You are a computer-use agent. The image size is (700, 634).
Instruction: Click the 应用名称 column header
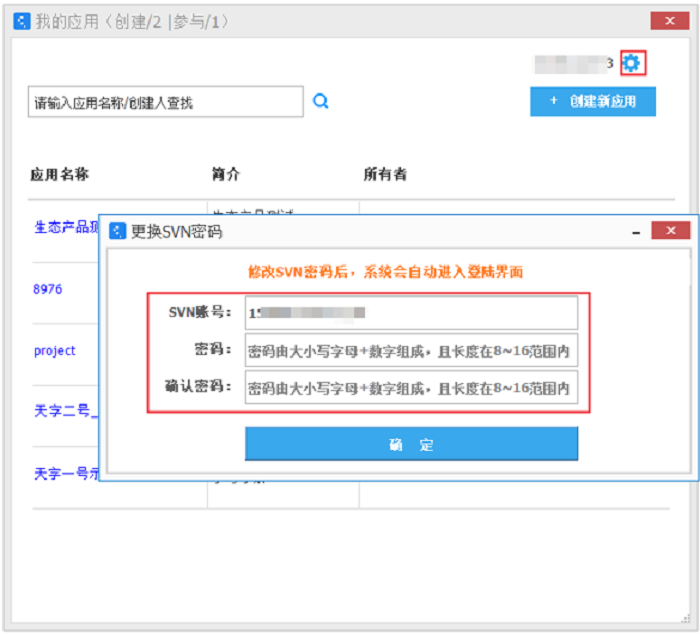[59, 175]
